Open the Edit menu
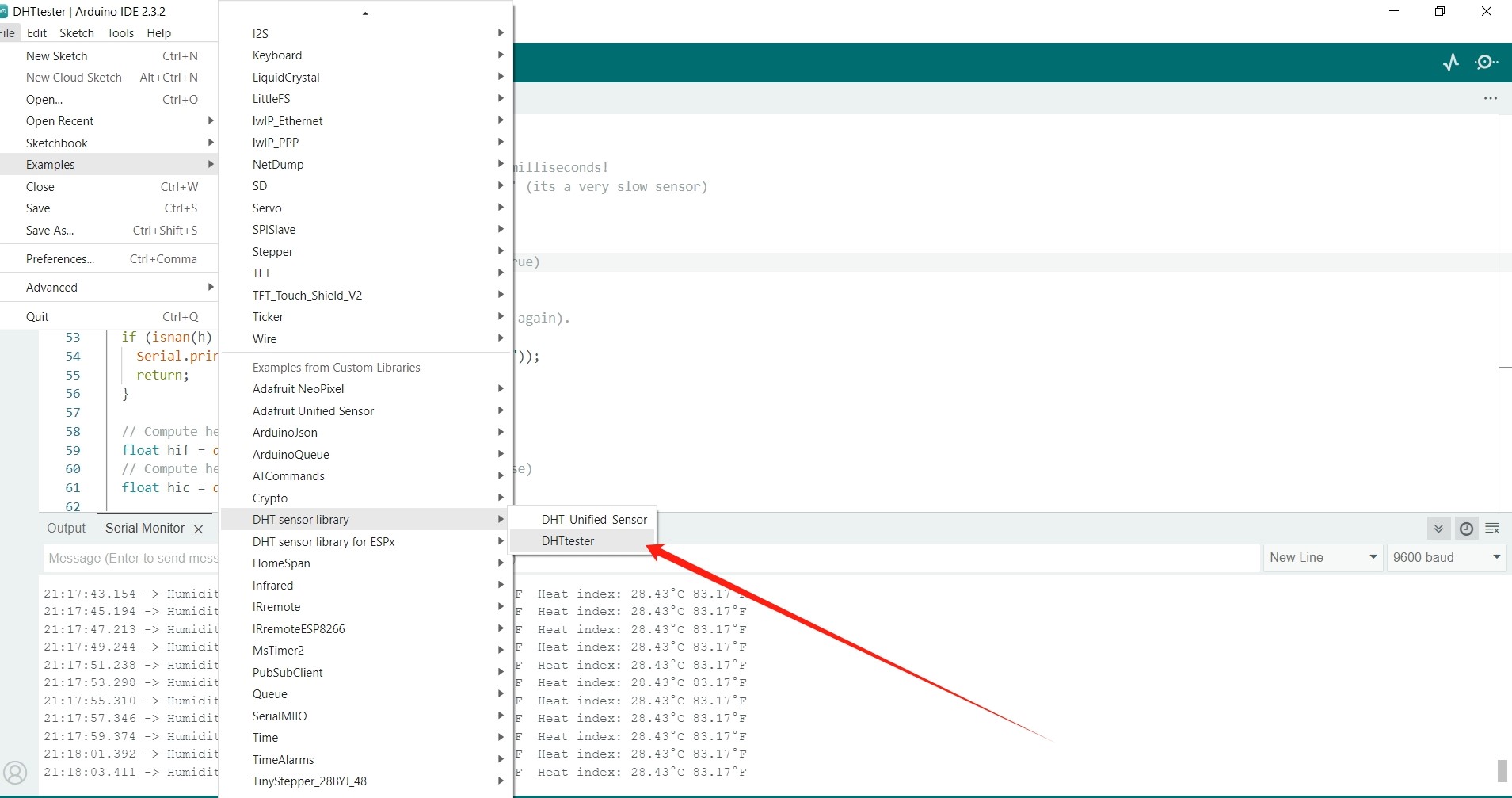 click(36, 33)
